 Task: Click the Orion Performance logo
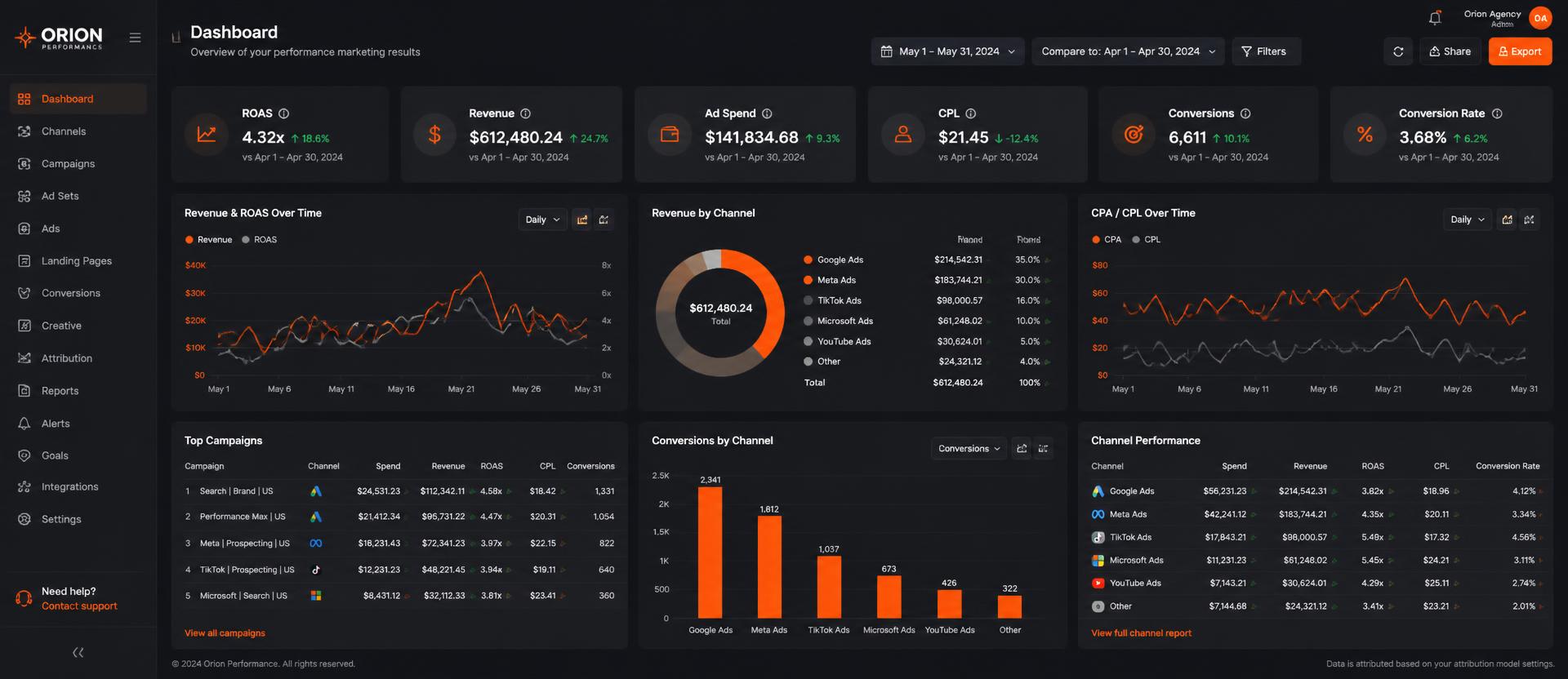59,38
